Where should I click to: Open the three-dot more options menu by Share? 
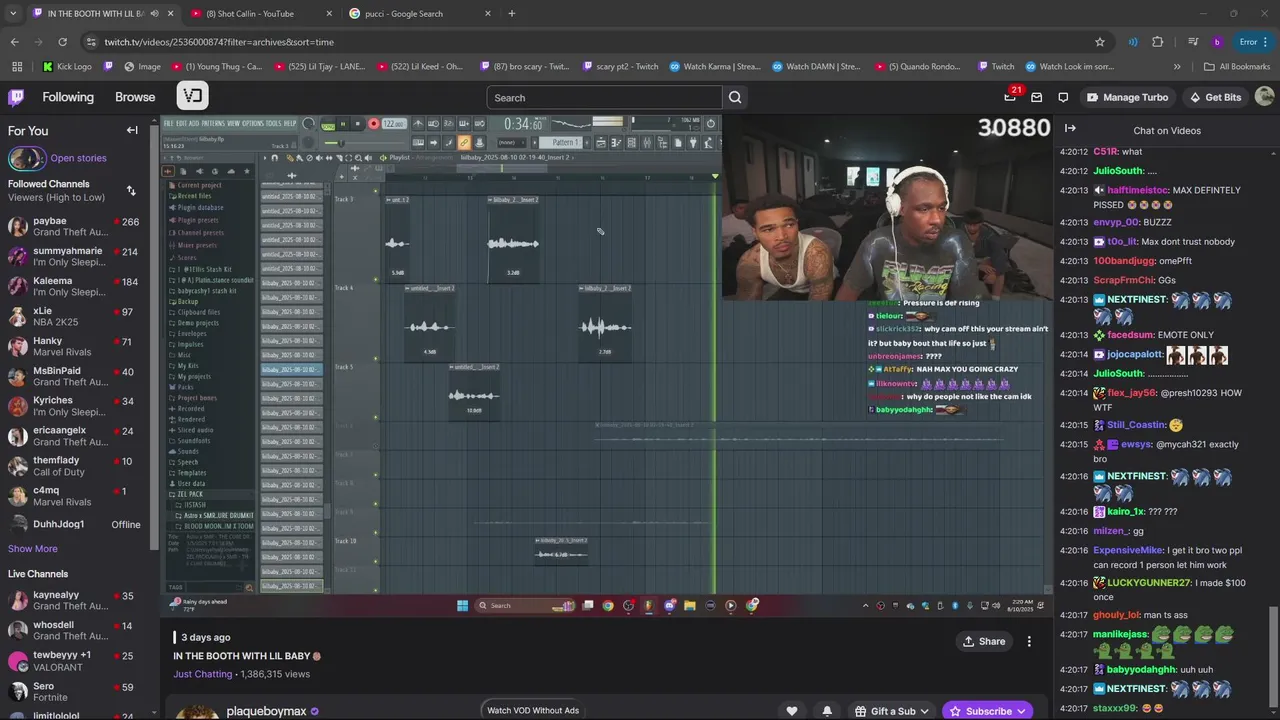(1029, 641)
